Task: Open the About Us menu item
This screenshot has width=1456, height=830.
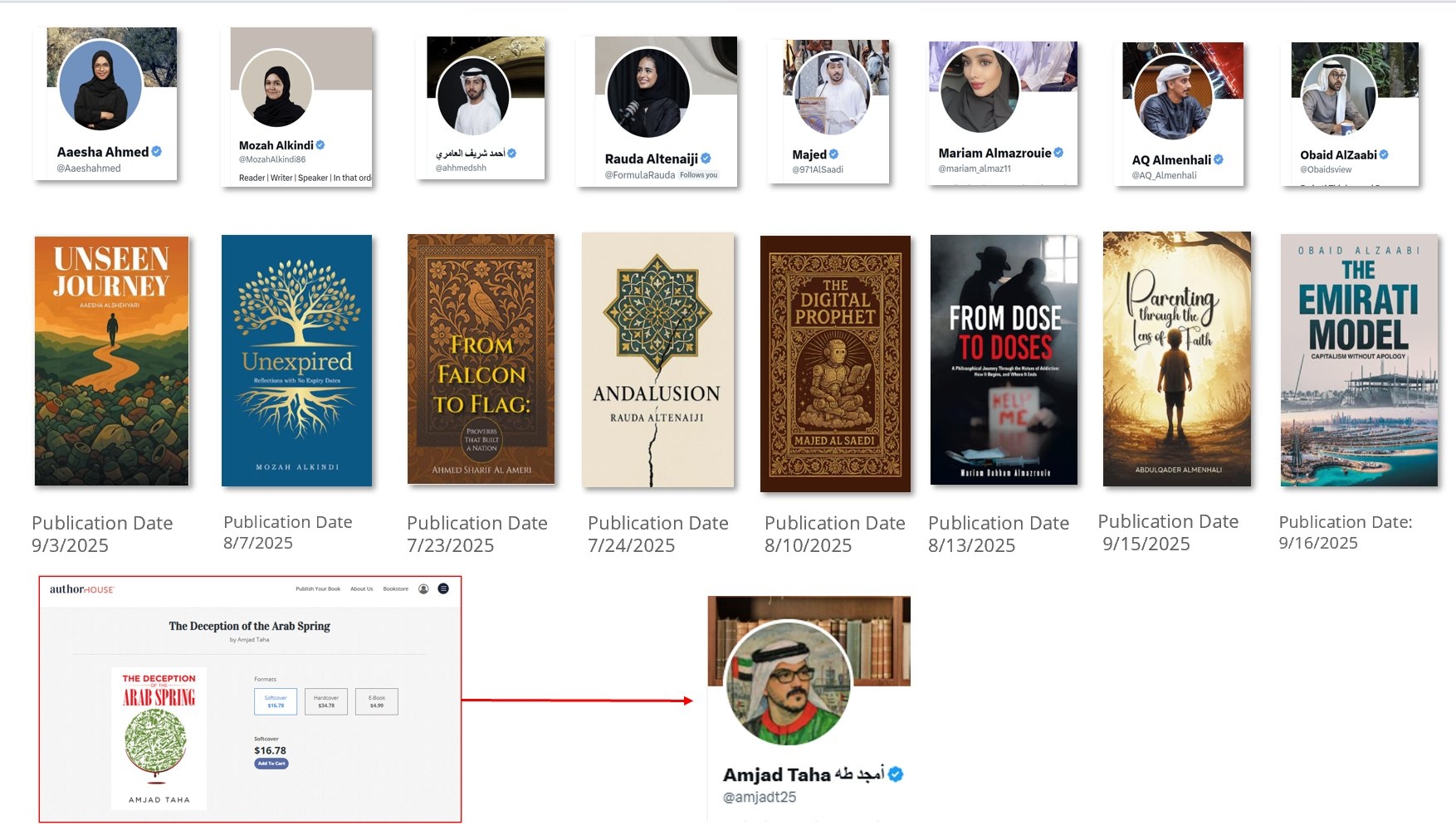Action: [x=361, y=588]
